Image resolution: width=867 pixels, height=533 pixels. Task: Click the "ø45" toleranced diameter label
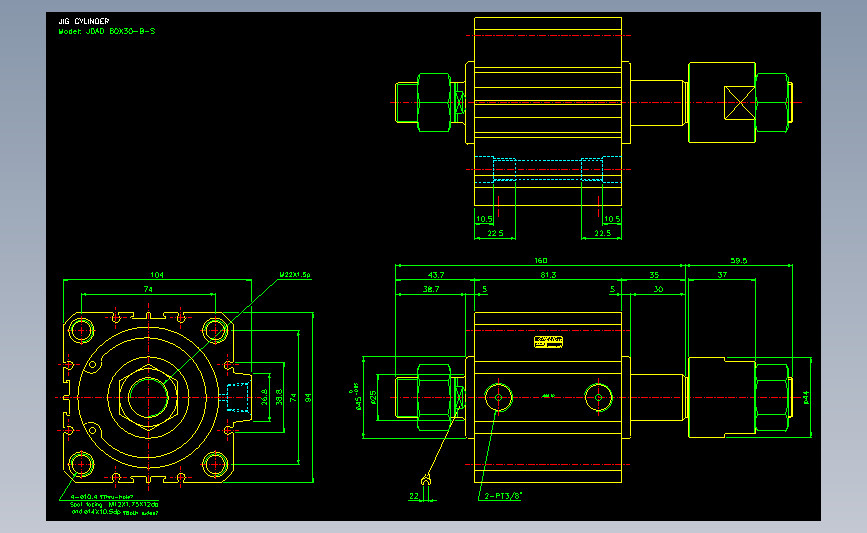(x=357, y=396)
